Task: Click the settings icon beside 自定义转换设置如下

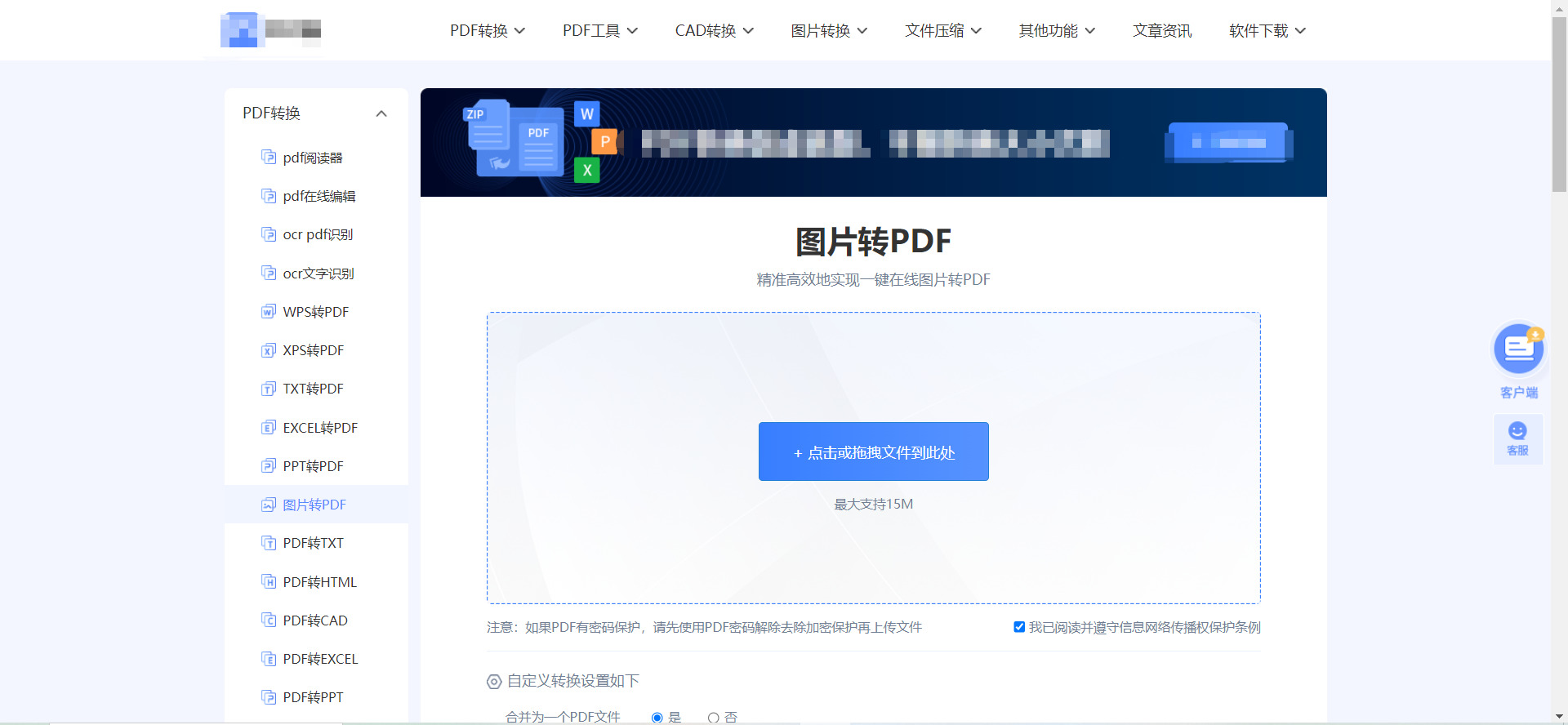Action: tap(494, 682)
